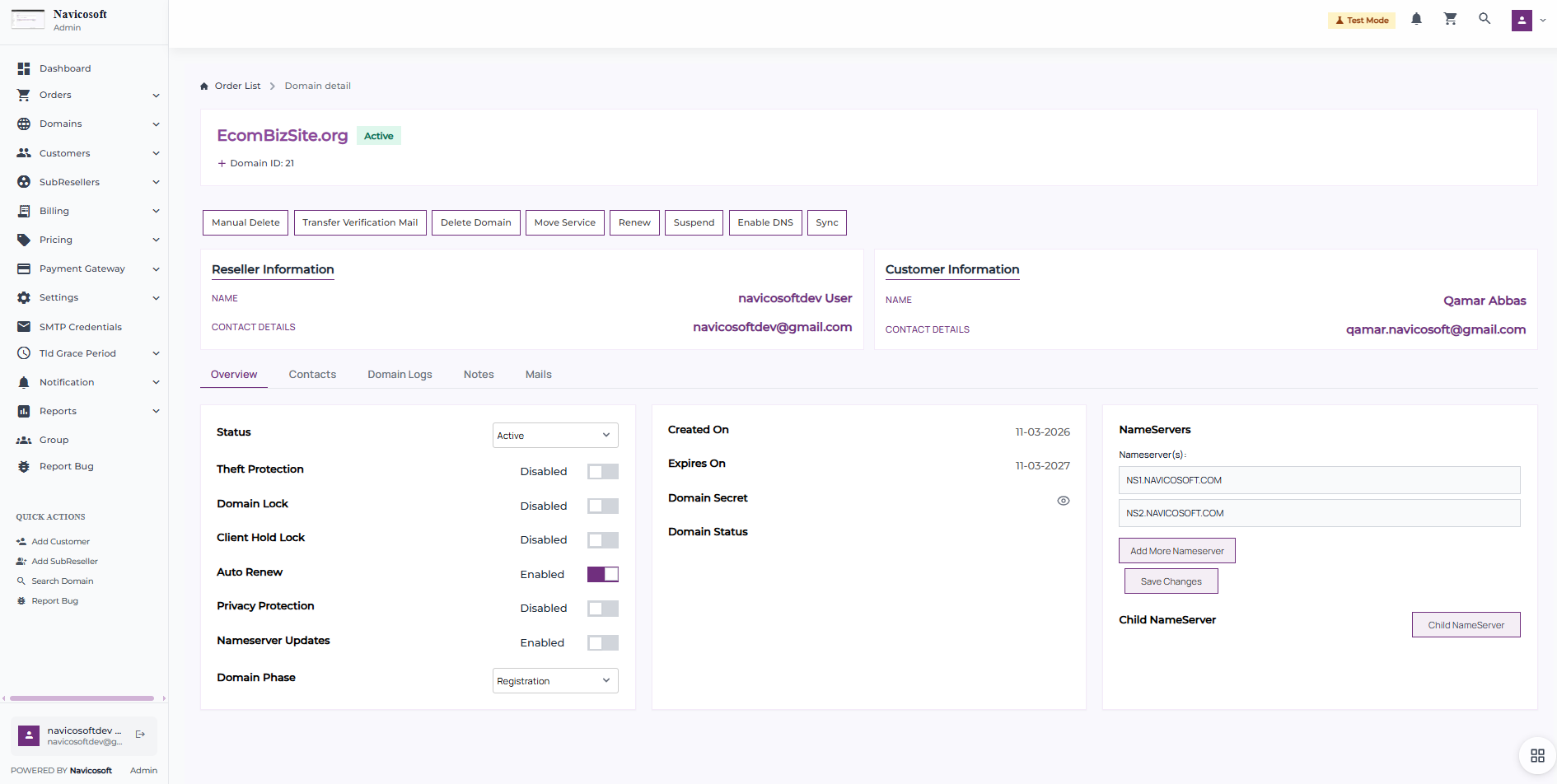
Task: Toggle the Nameserver Updates switch
Action: 603,642
